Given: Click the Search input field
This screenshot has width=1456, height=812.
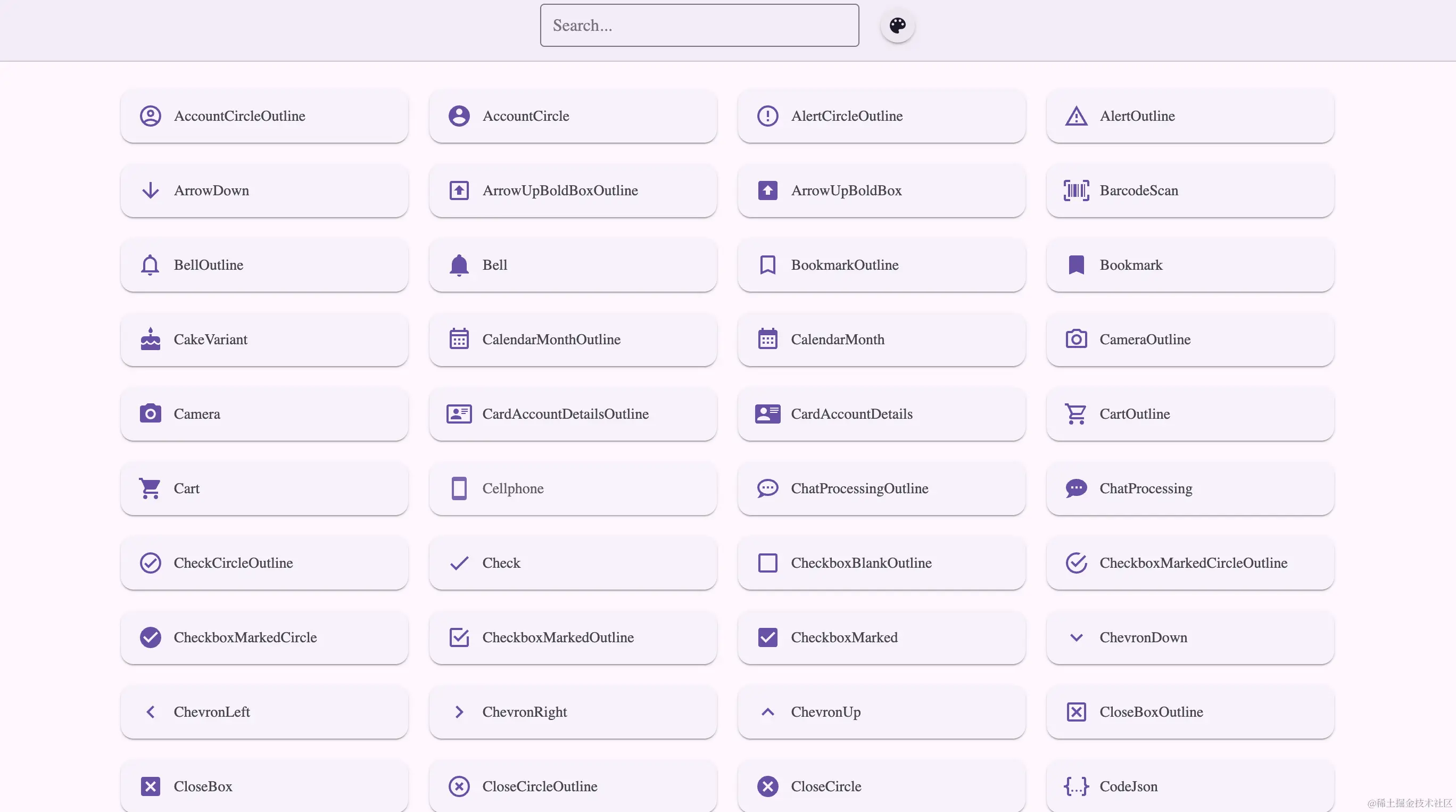Looking at the screenshot, I should (699, 26).
